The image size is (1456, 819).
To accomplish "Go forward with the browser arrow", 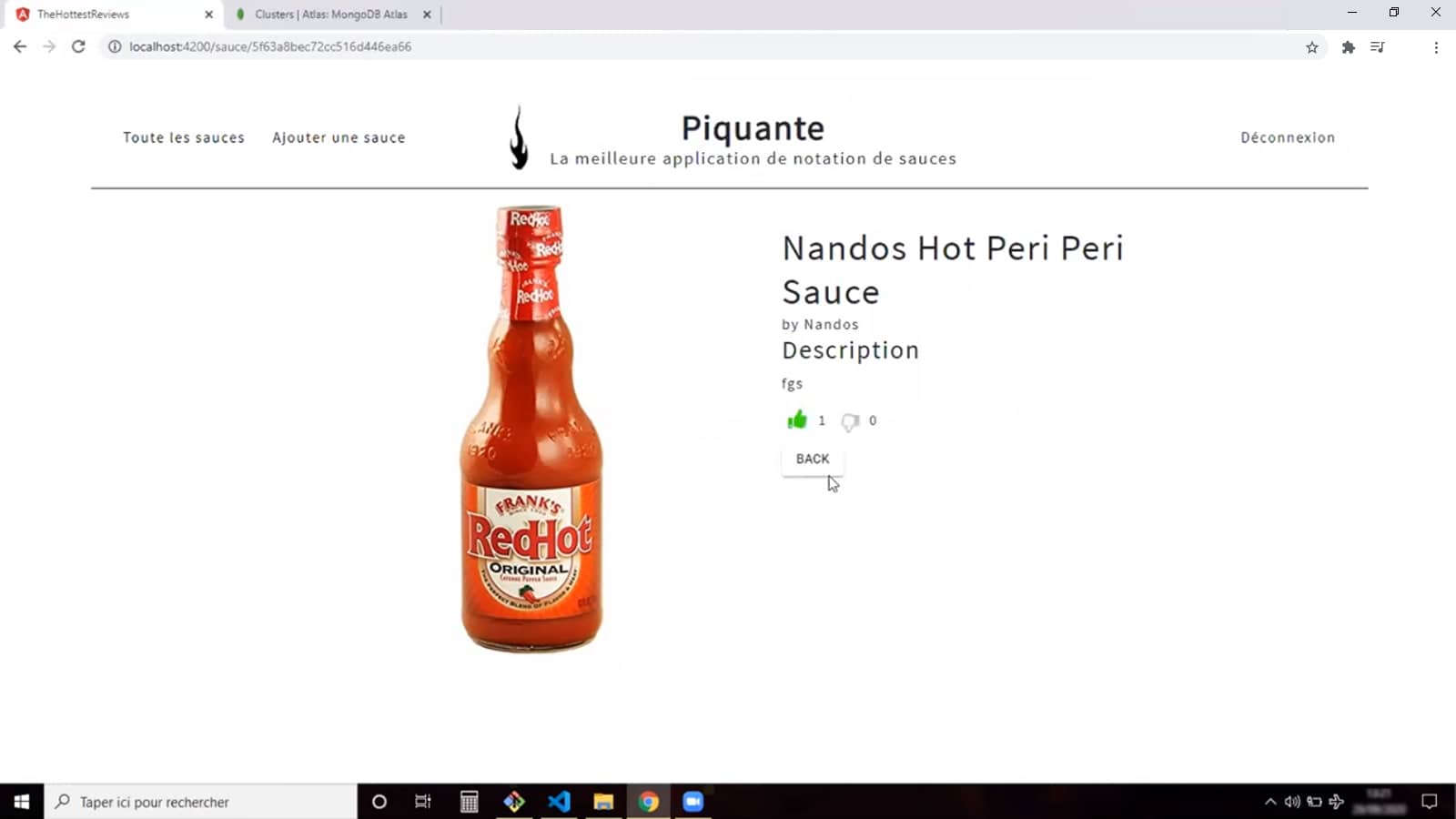I will [49, 46].
